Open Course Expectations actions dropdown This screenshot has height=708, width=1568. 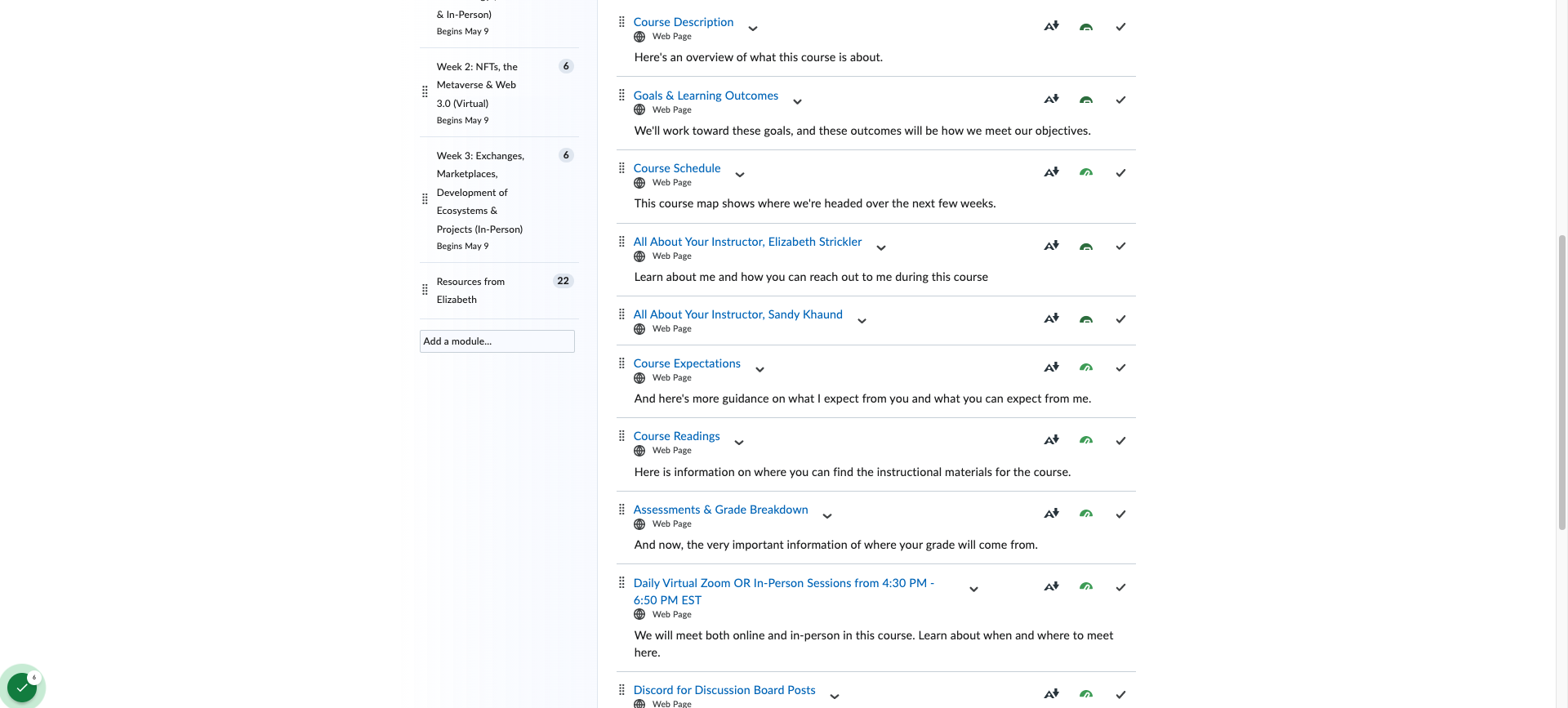point(759,370)
